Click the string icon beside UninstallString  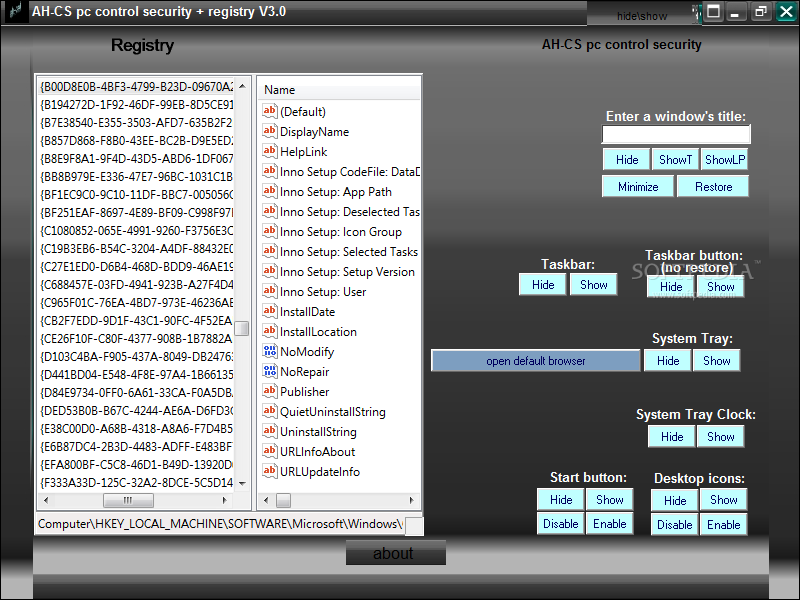[269, 431]
